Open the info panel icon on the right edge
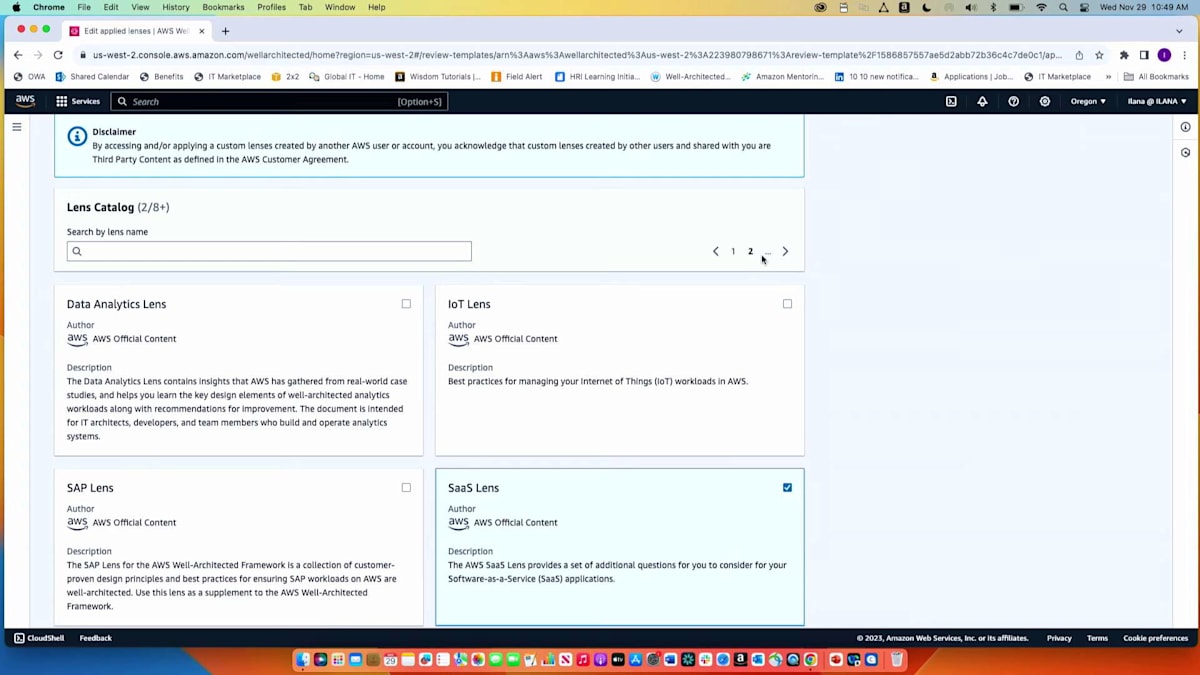Image resolution: width=1200 pixels, height=675 pixels. coord(1185,127)
